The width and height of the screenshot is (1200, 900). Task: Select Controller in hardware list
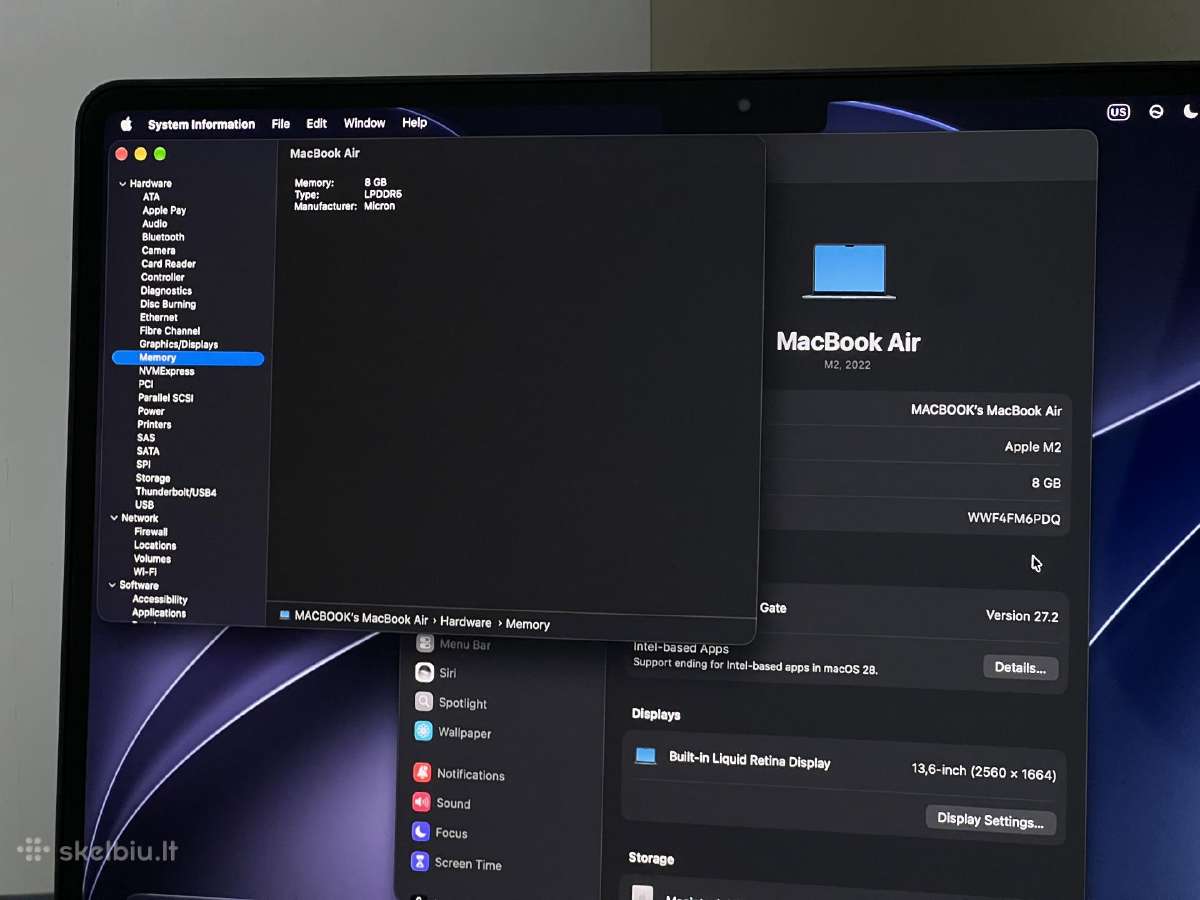point(163,277)
